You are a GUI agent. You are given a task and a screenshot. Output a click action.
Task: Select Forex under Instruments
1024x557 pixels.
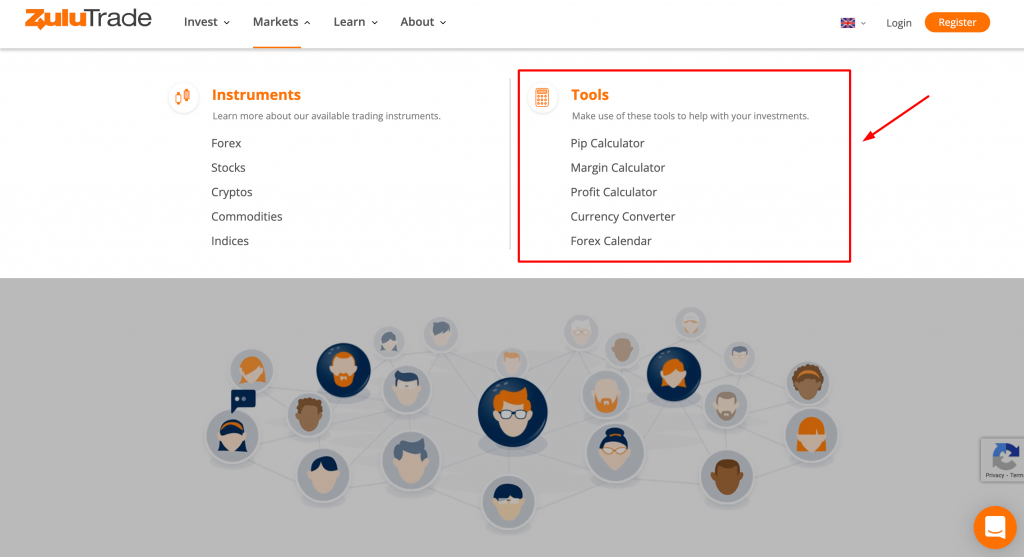click(226, 143)
